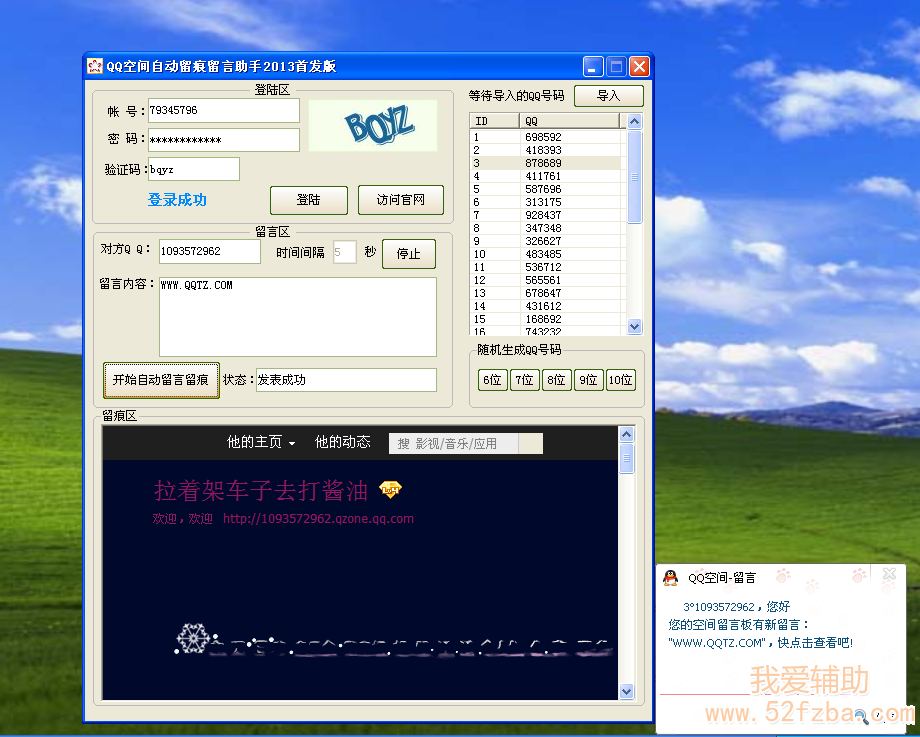Minimize the QQ空间 helper window
This screenshot has height=737, width=920.
pyautogui.click(x=593, y=66)
